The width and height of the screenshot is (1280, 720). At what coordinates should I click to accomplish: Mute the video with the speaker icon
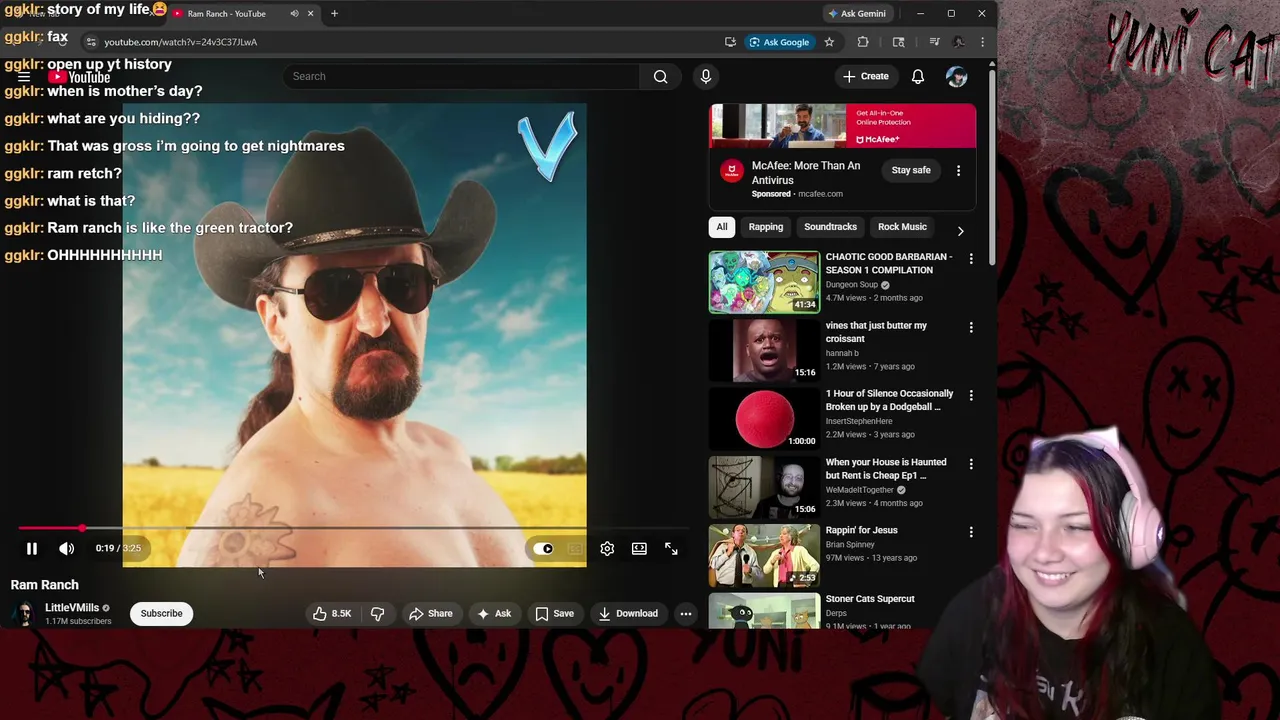67,548
